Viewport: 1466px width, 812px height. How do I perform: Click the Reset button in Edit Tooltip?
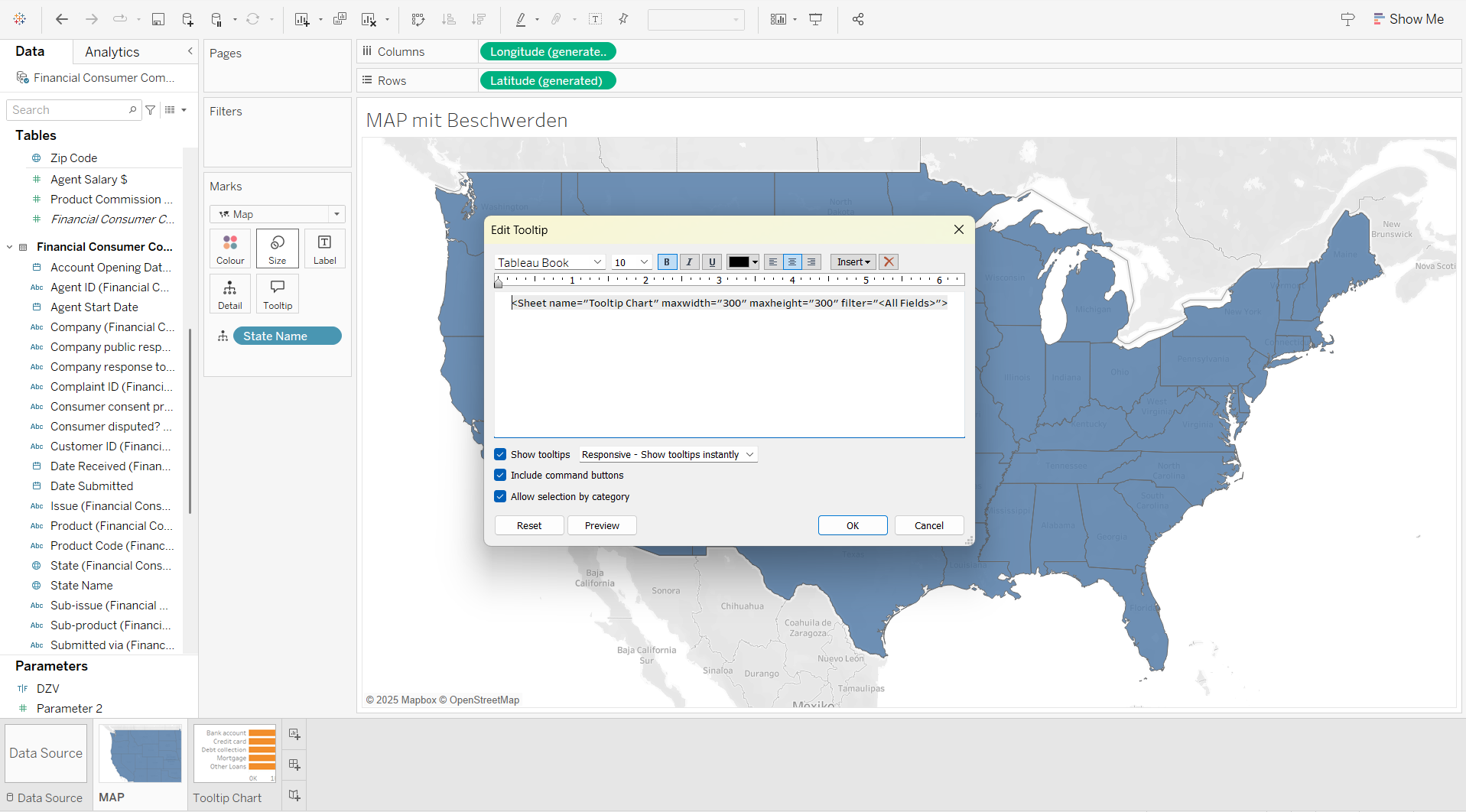pyautogui.click(x=529, y=525)
